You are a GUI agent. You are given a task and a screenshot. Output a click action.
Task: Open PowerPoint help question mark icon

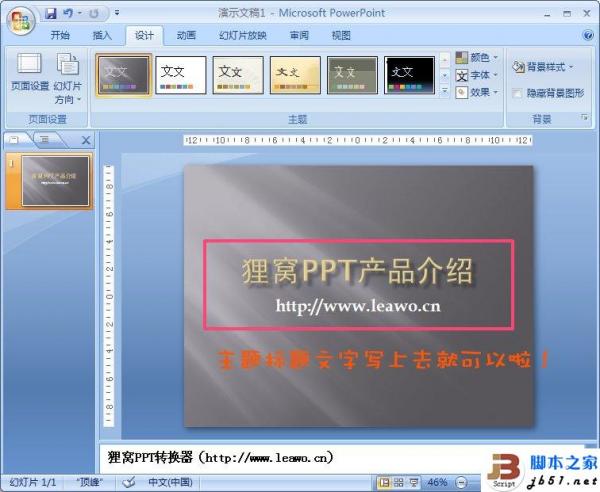pos(587,35)
